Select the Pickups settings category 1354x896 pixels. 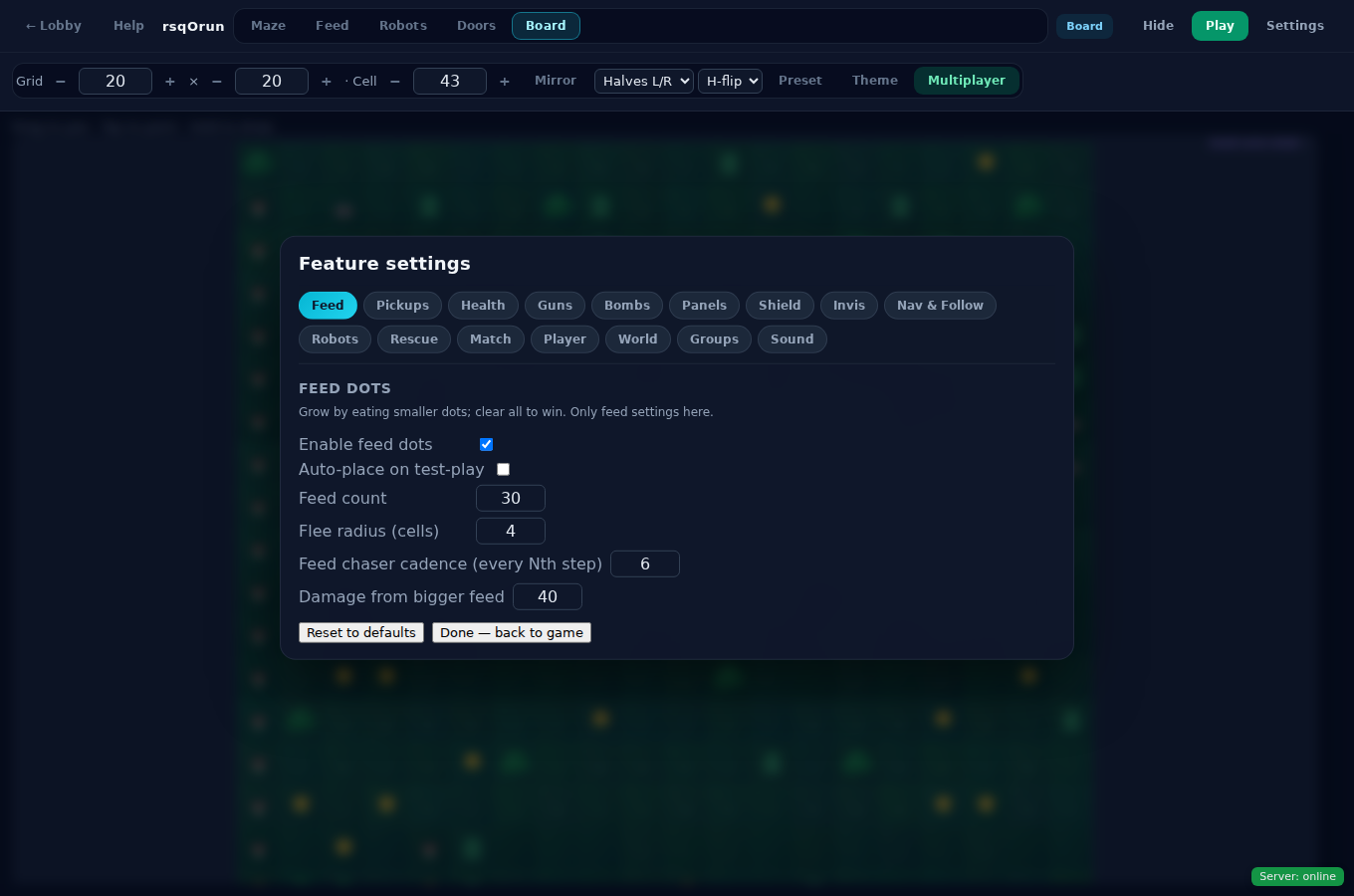pos(402,306)
